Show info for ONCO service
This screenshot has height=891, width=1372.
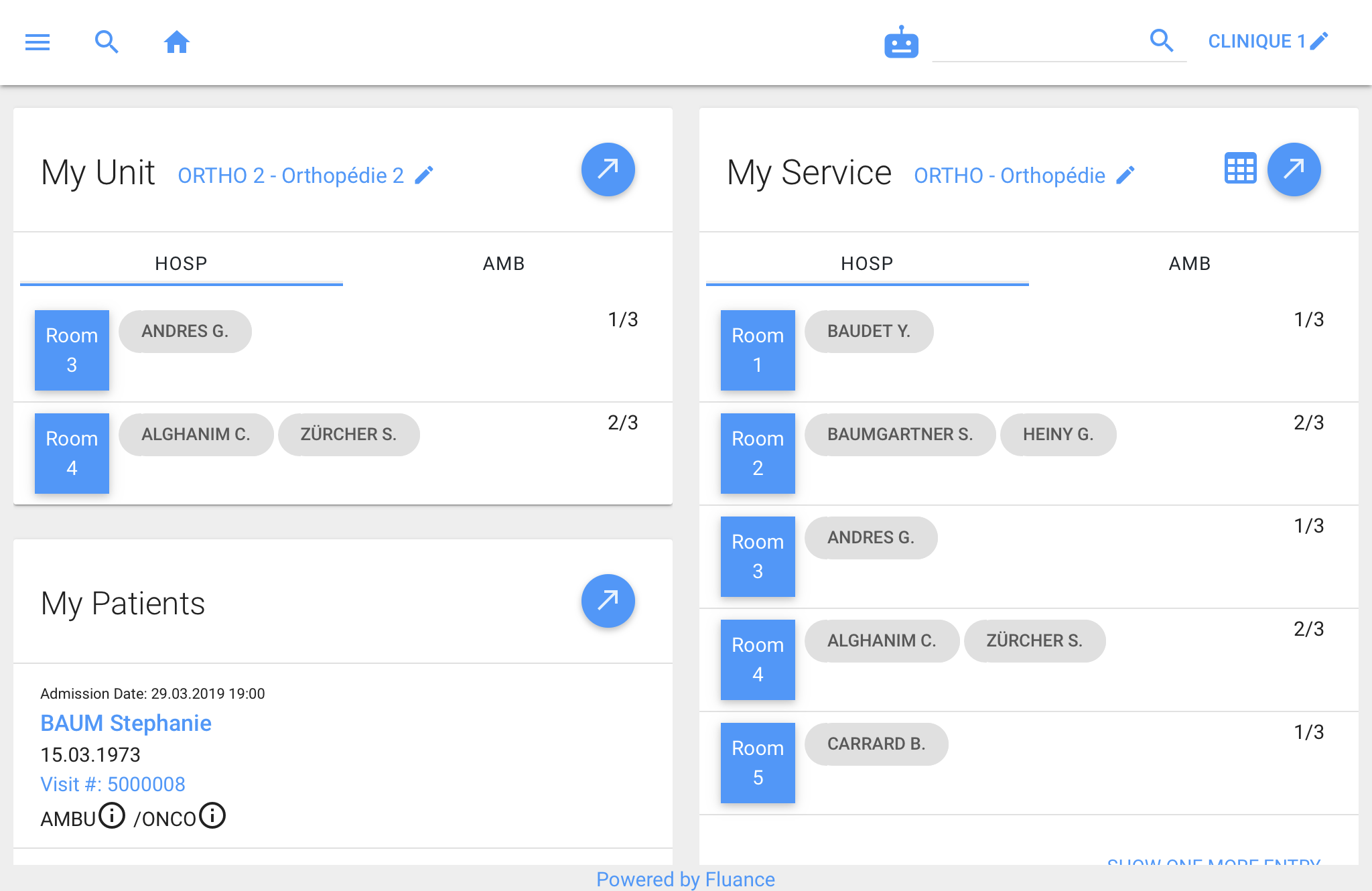pyautogui.click(x=212, y=816)
